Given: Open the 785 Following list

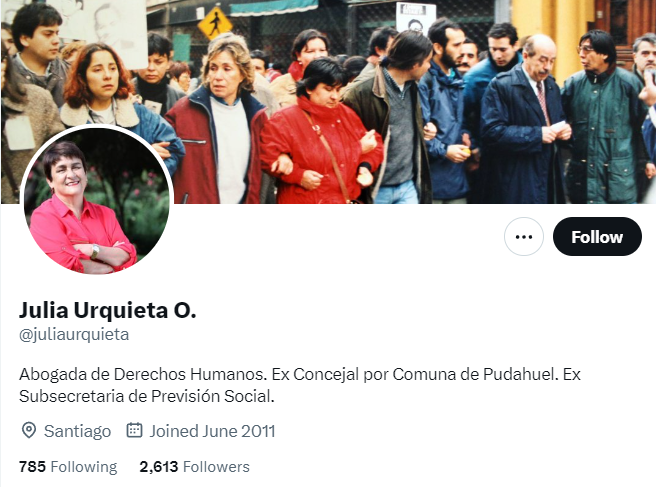Looking at the screenshot, I should coord(68,466).
